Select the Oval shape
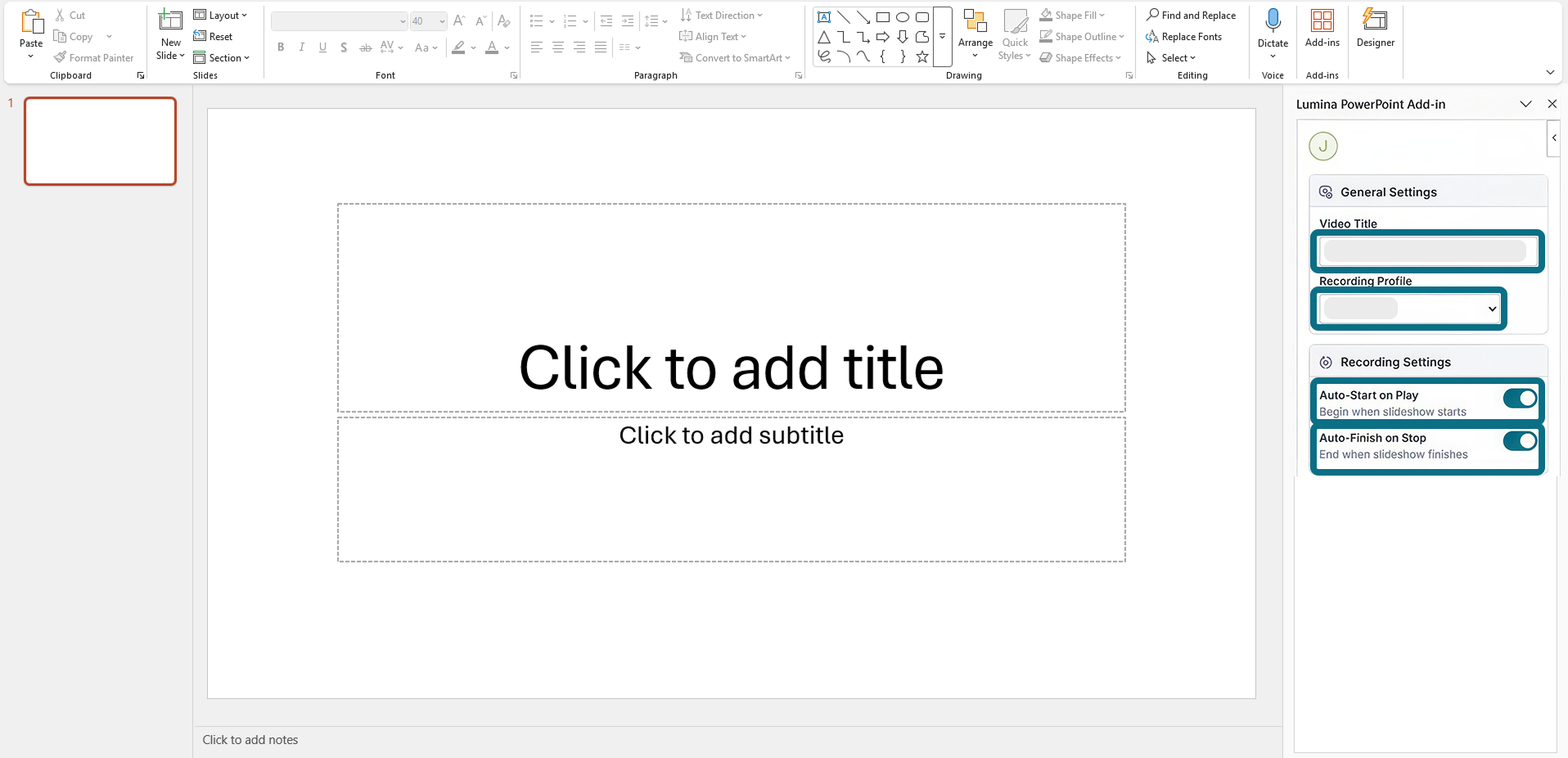 903,17
